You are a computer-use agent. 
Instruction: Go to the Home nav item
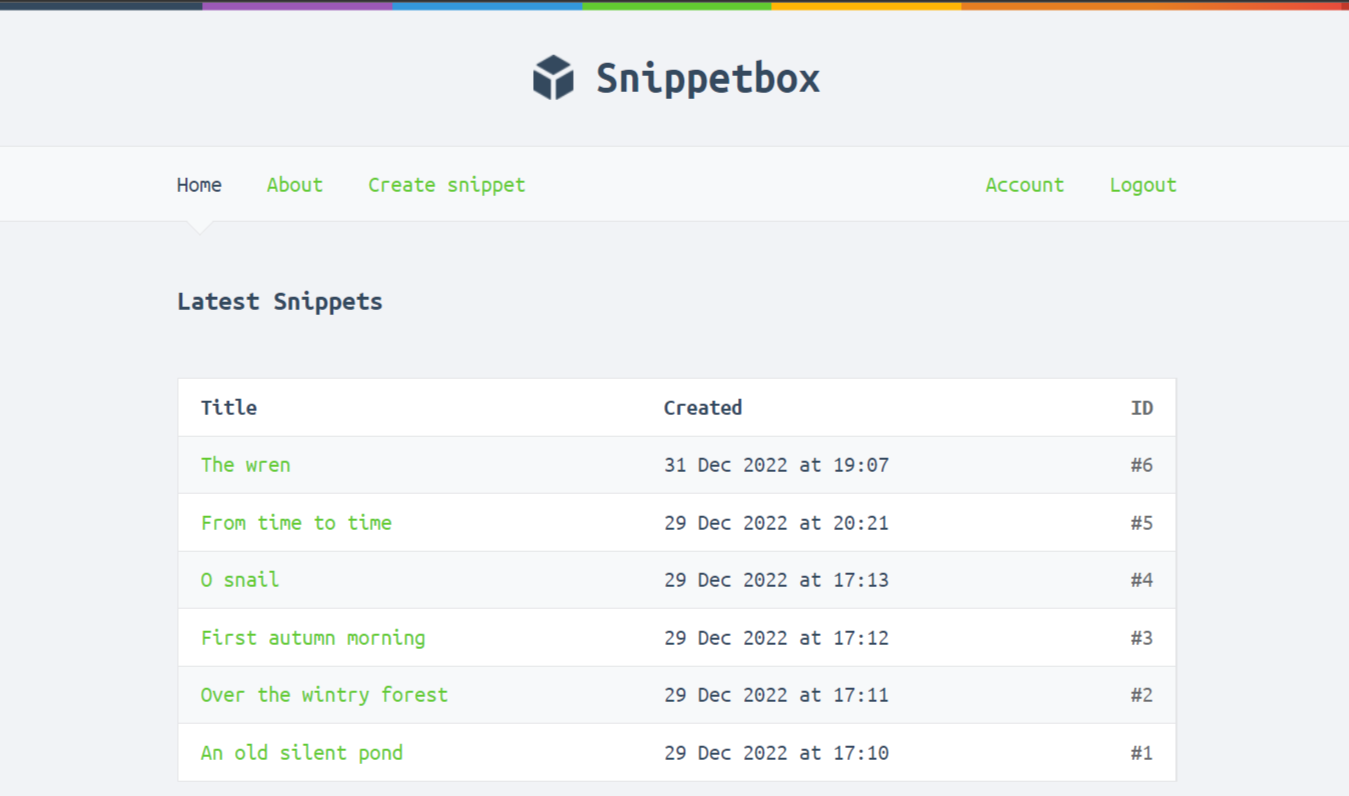tap(199, 185)
